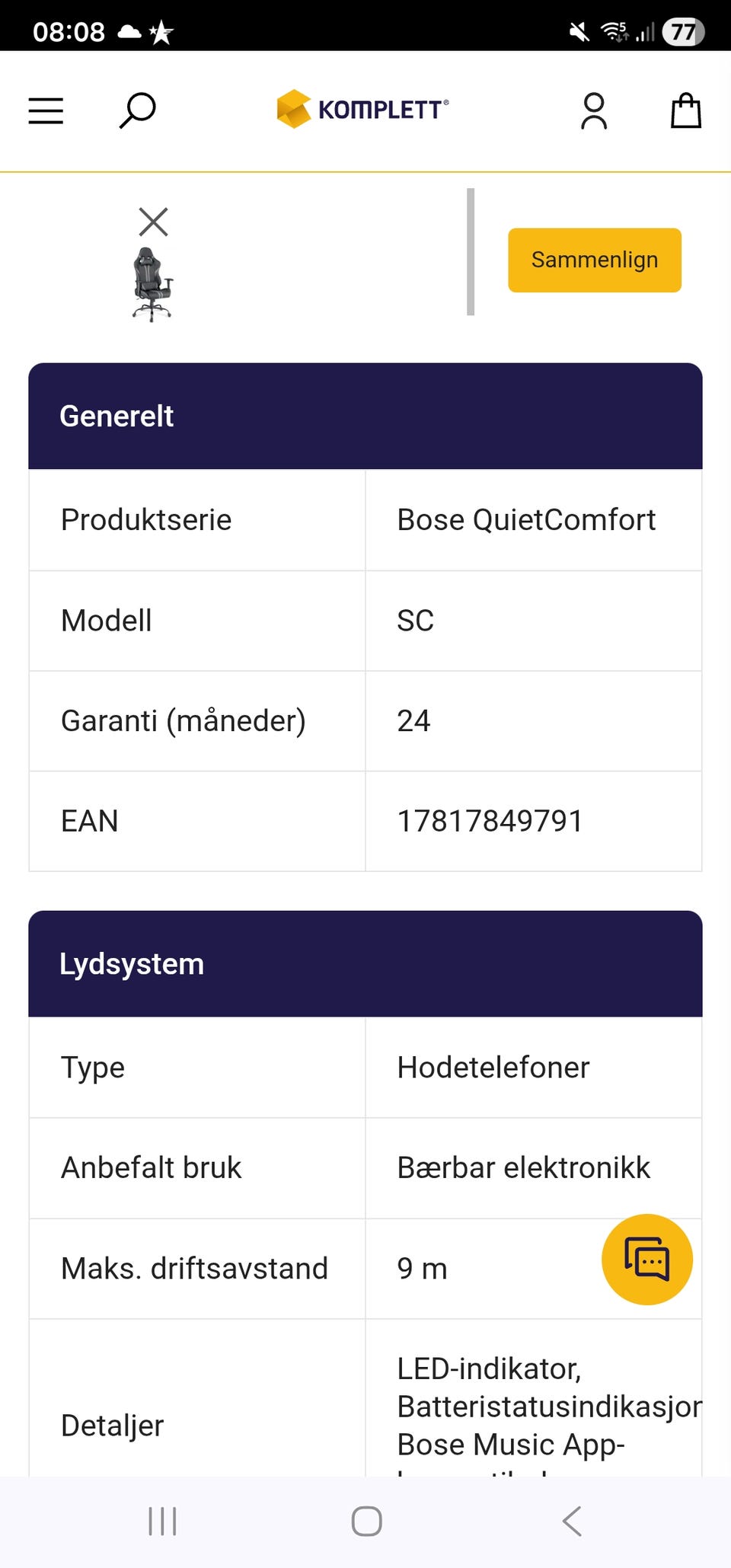The image size is (731, 1568).
Task: Tap the vertical gray divider bar
Action: (471, 251)
